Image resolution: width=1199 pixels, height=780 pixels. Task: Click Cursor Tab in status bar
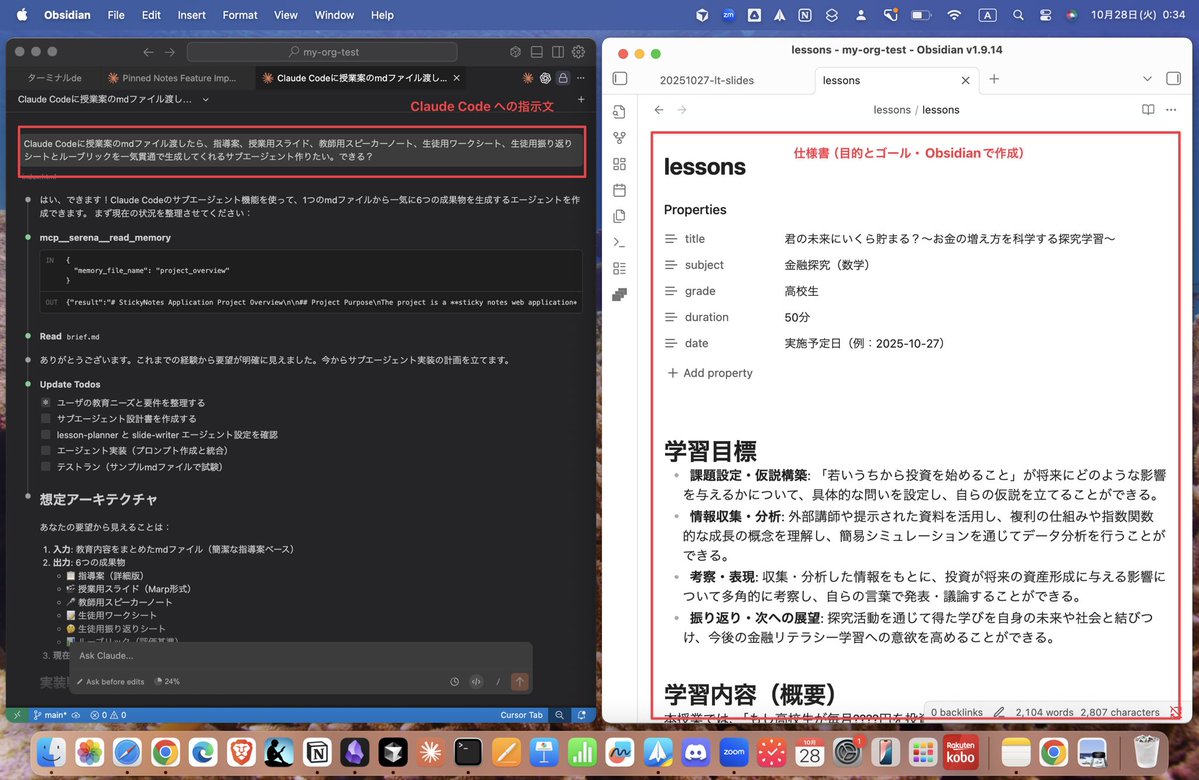click(x=522, y=715)
